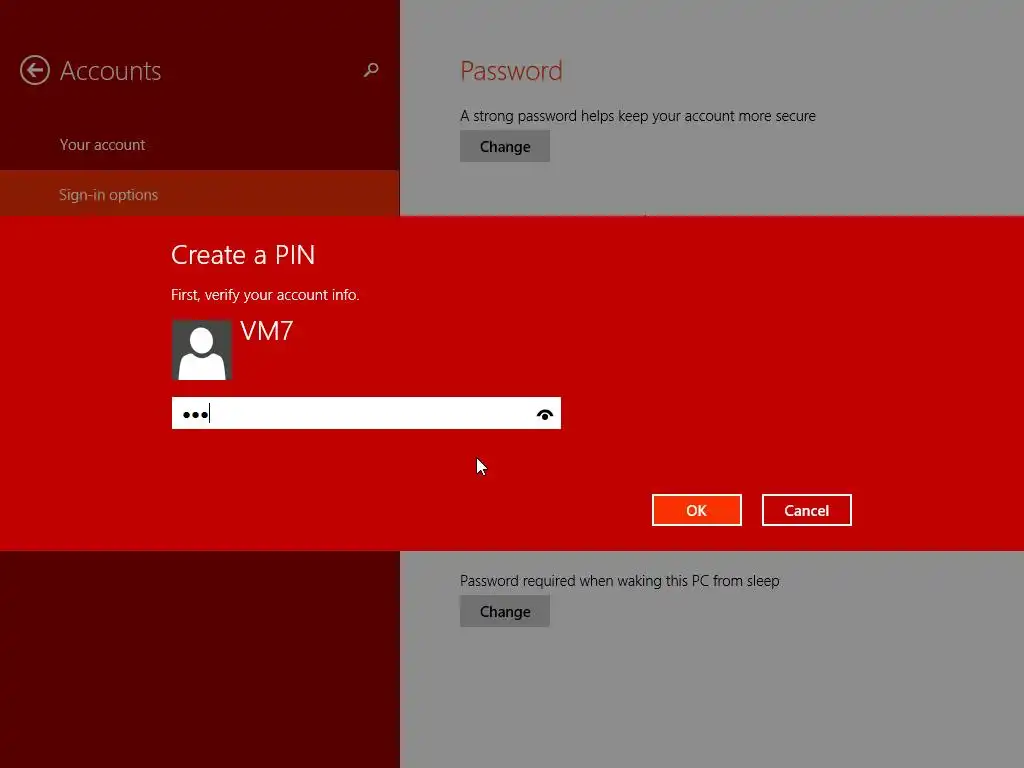Focus the empty middle of the password box
The width and height of the screenshot is (1024, 768).
pos(366,413)
